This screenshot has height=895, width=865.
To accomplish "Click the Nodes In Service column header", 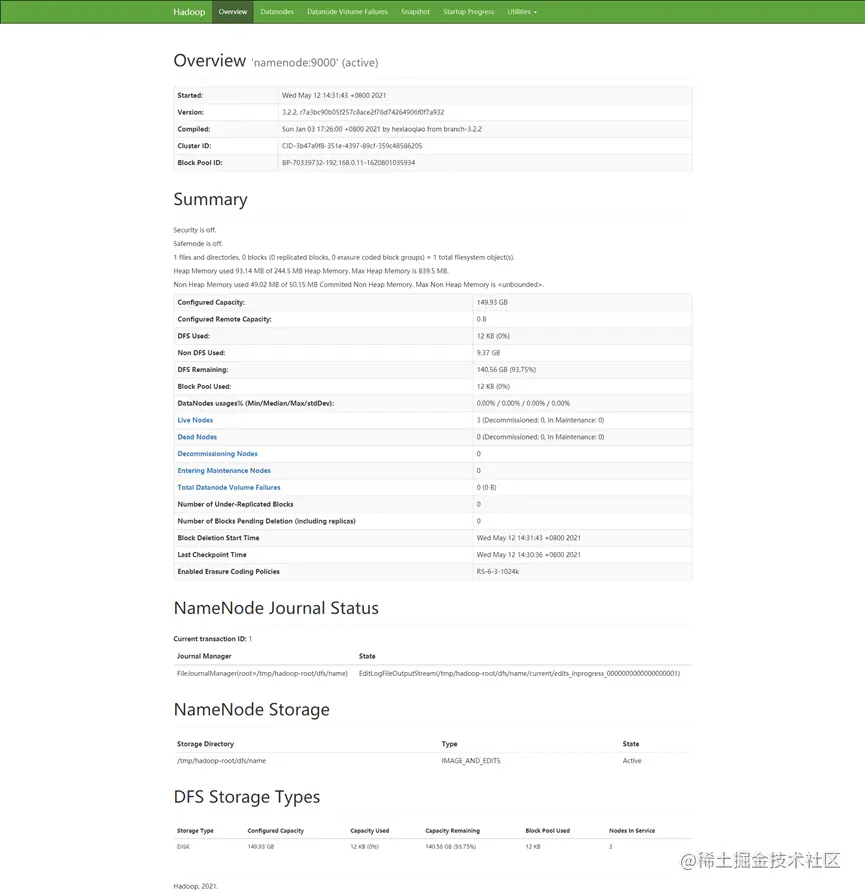I will click(x=632, y=831).
